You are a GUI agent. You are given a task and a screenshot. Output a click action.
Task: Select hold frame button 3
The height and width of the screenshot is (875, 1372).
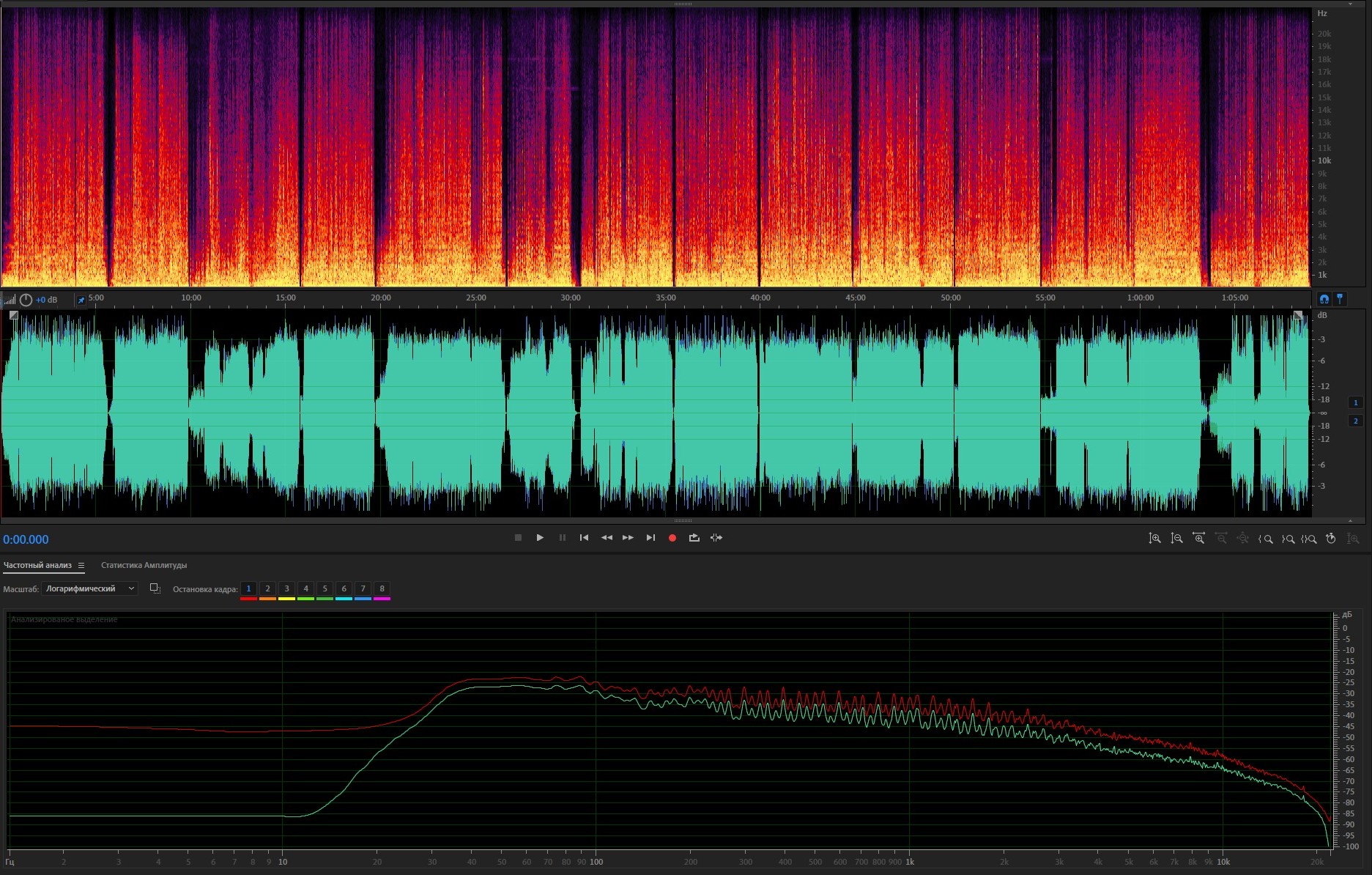(x=286, y=588)
